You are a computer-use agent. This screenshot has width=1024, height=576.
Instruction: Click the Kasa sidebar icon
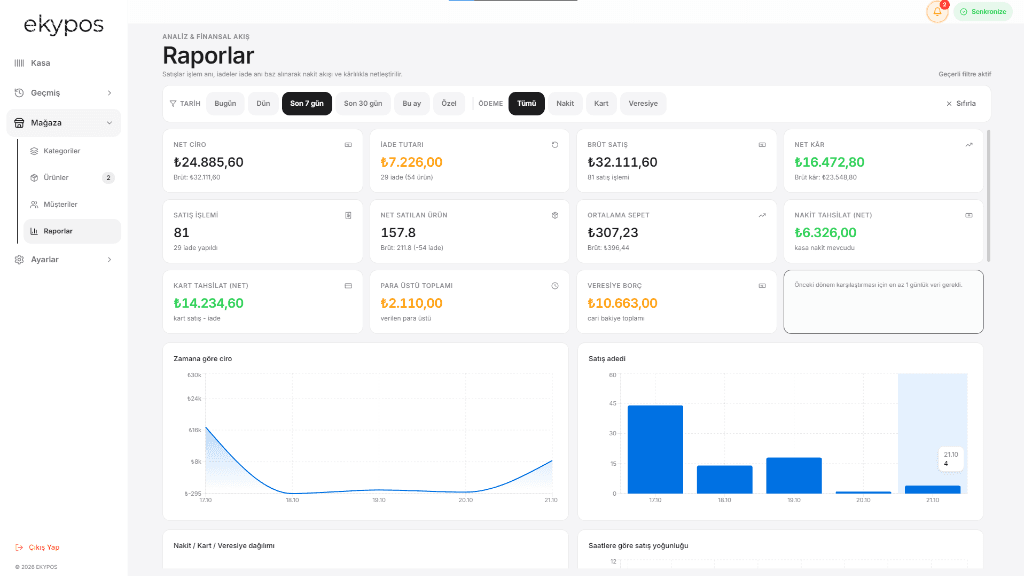point(19,63)
